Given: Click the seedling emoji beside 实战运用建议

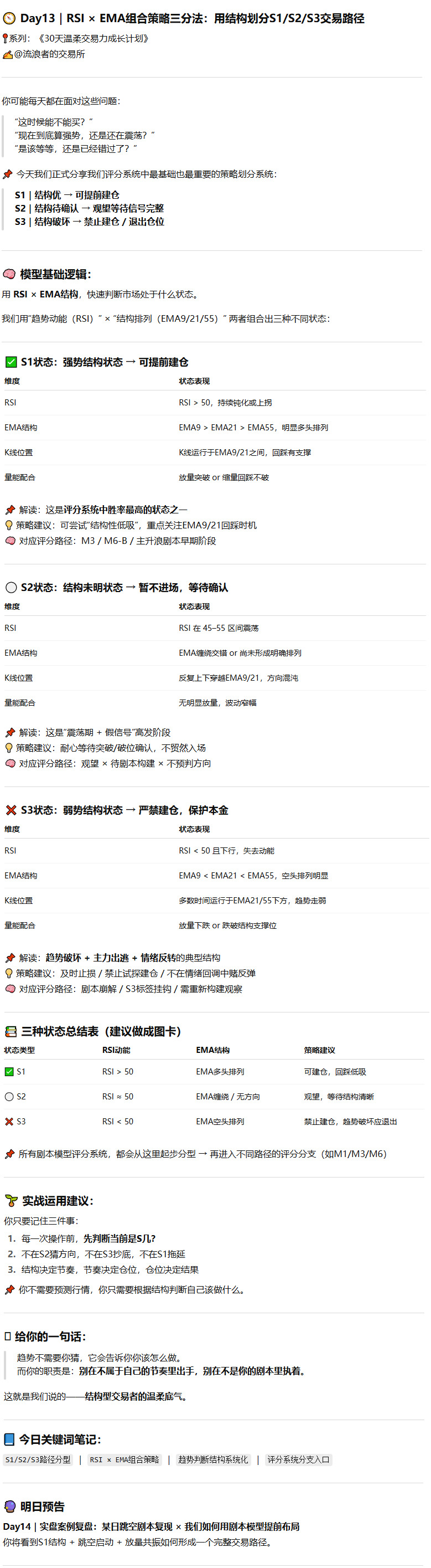Looking at the screenshot, I should (x=11, y=1201).
